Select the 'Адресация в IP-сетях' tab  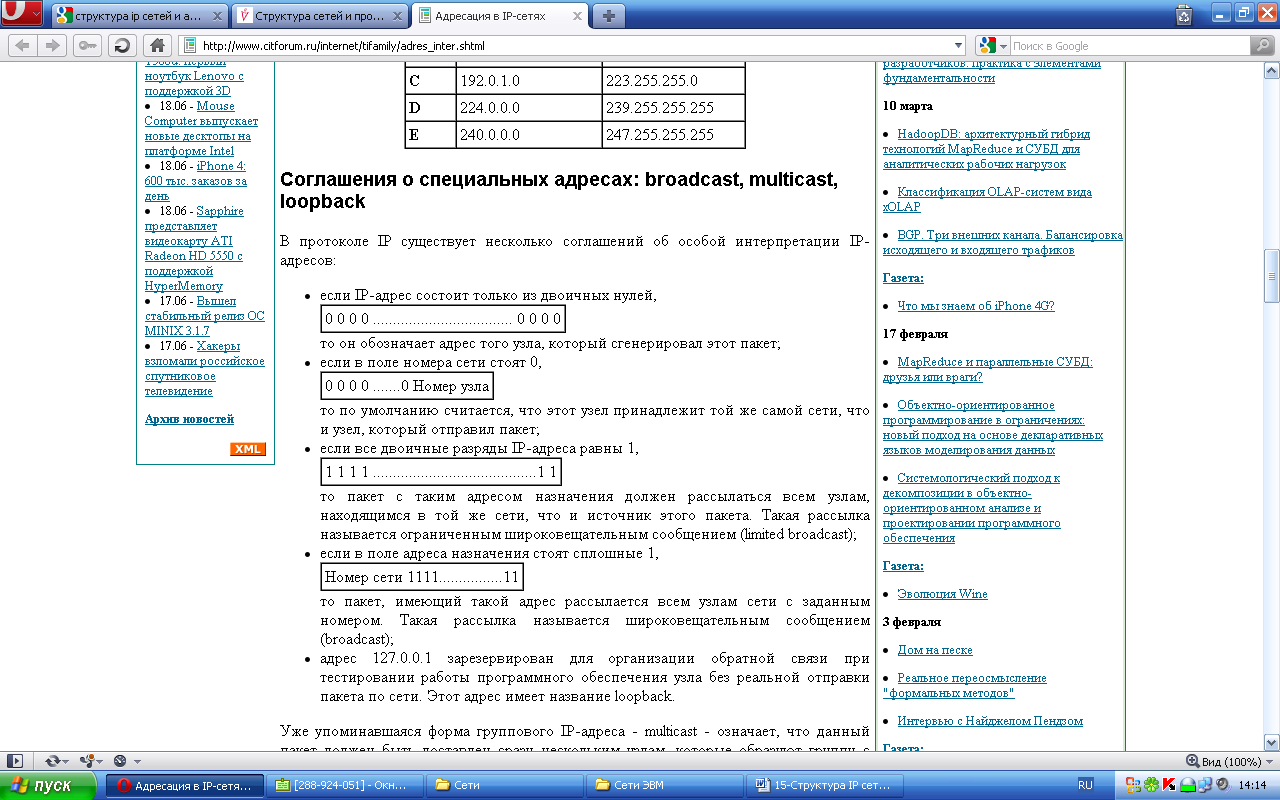501,17
